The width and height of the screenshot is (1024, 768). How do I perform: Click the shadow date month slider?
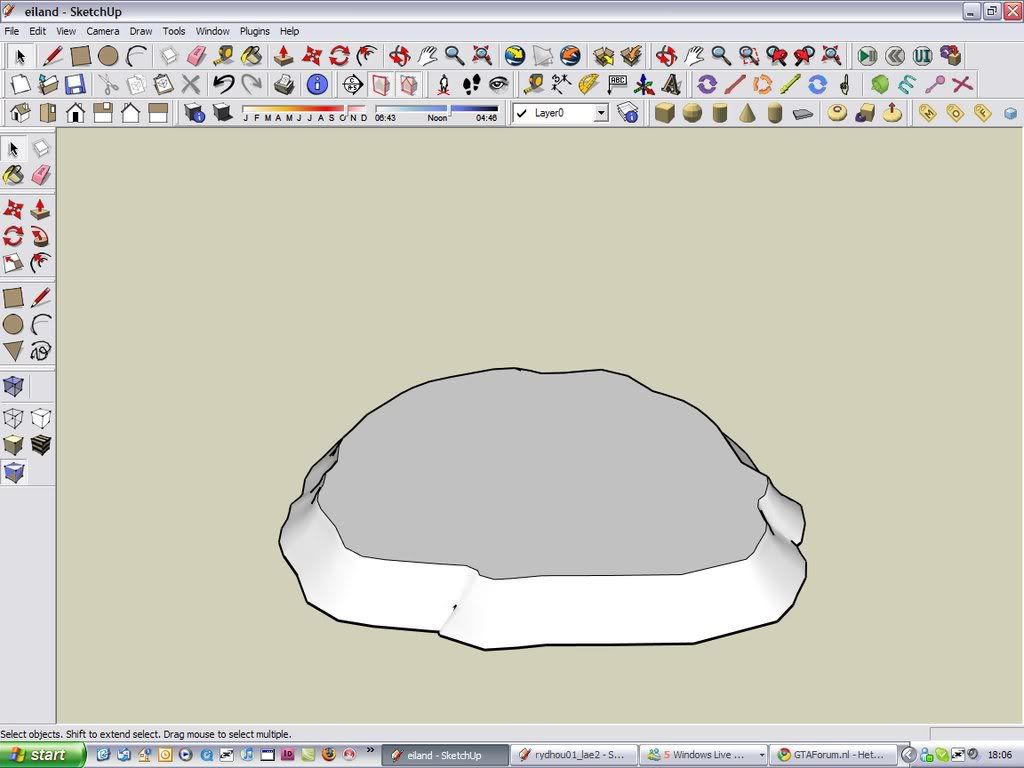point(306,112)
